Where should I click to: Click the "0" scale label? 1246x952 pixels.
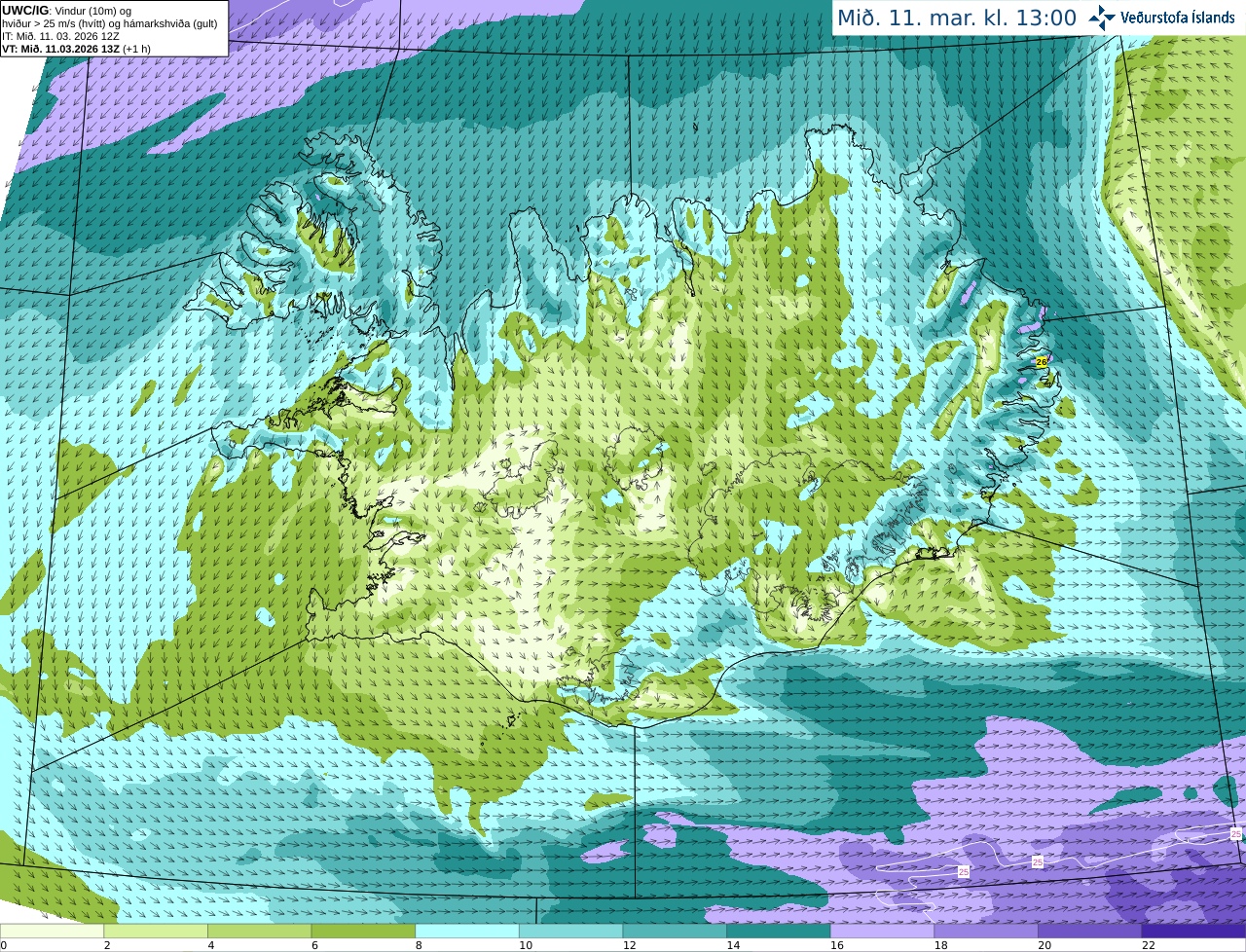click(x=3, y=945)
